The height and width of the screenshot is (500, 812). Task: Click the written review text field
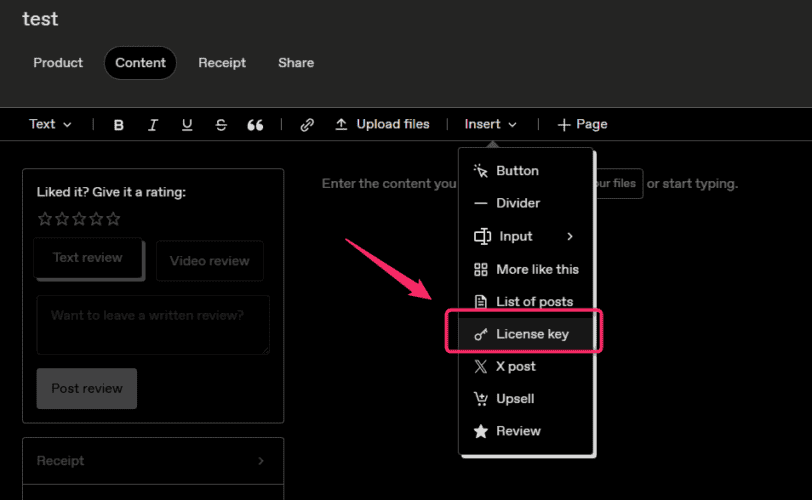point(153,324)
